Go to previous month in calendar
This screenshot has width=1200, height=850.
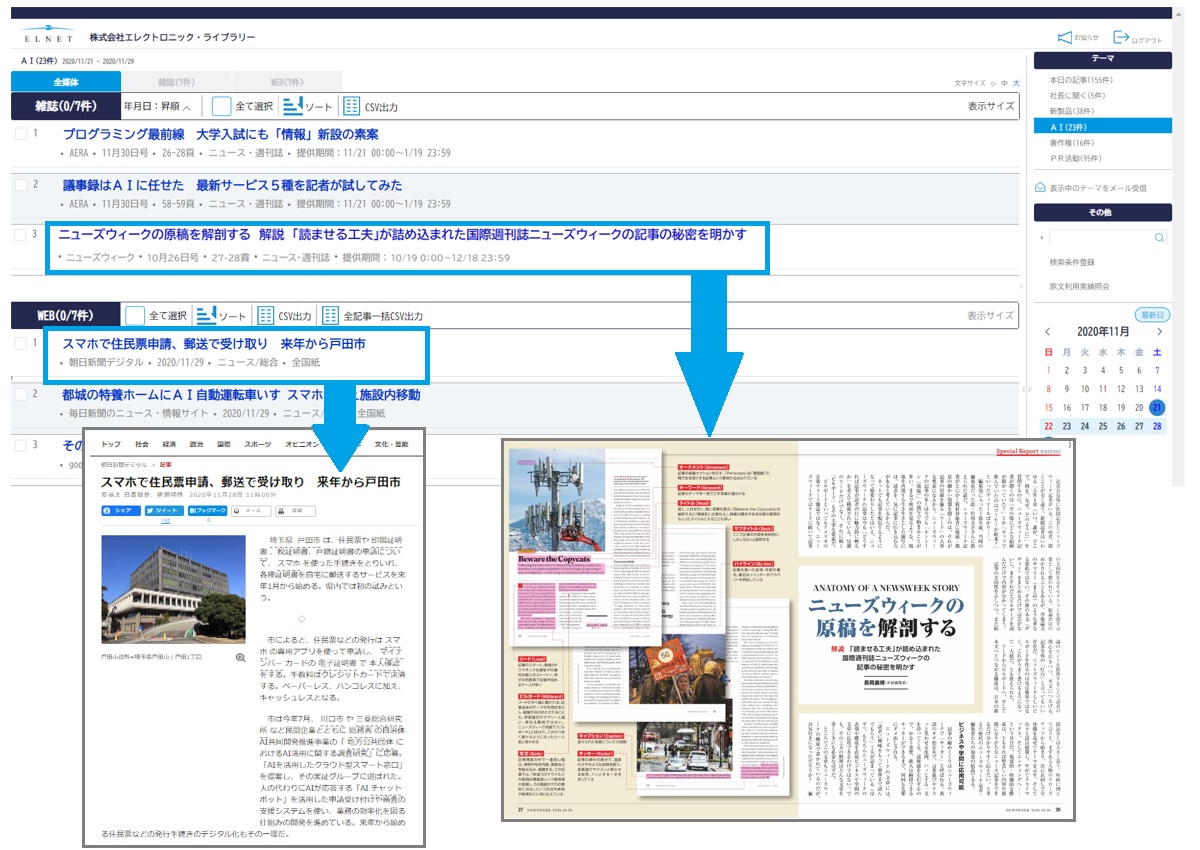tap(1048, 332)
